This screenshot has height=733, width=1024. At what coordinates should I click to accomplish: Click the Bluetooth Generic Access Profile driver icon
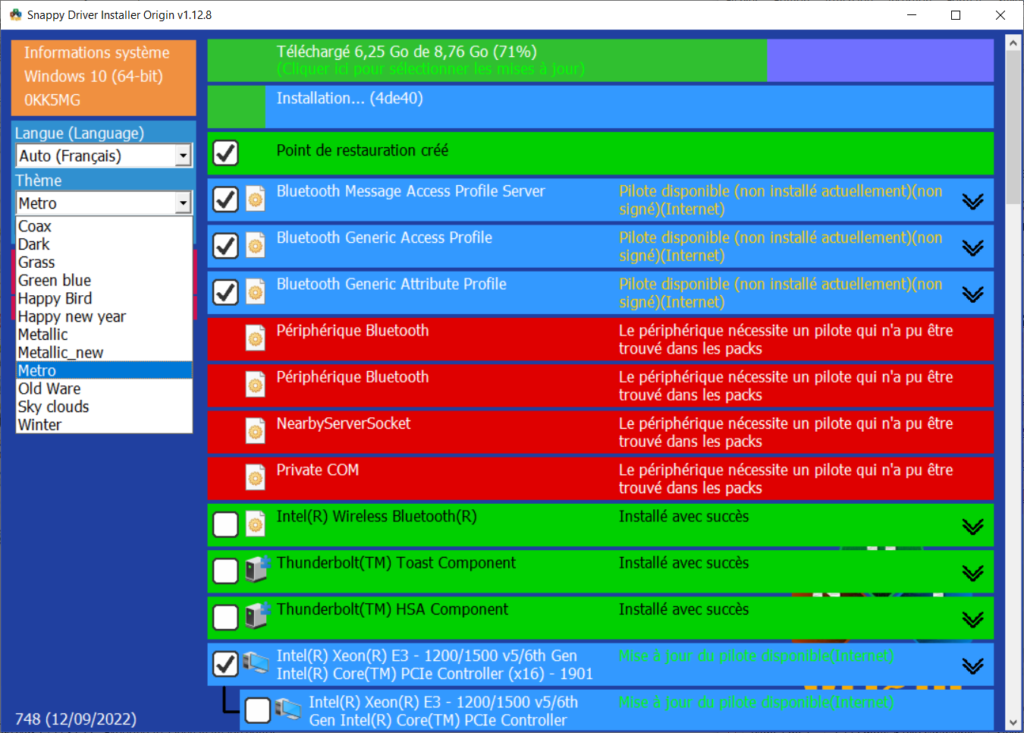pyautogui.click(x=255, y=246)
